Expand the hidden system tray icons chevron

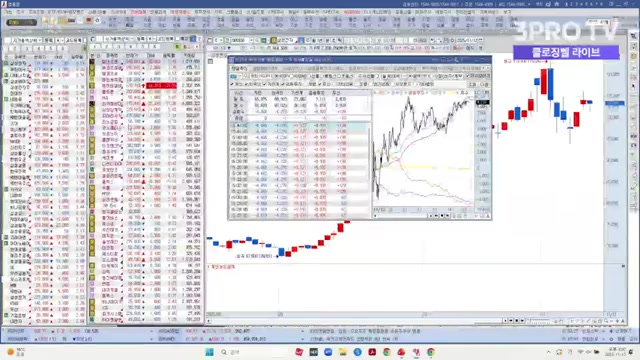click(548, 352)
